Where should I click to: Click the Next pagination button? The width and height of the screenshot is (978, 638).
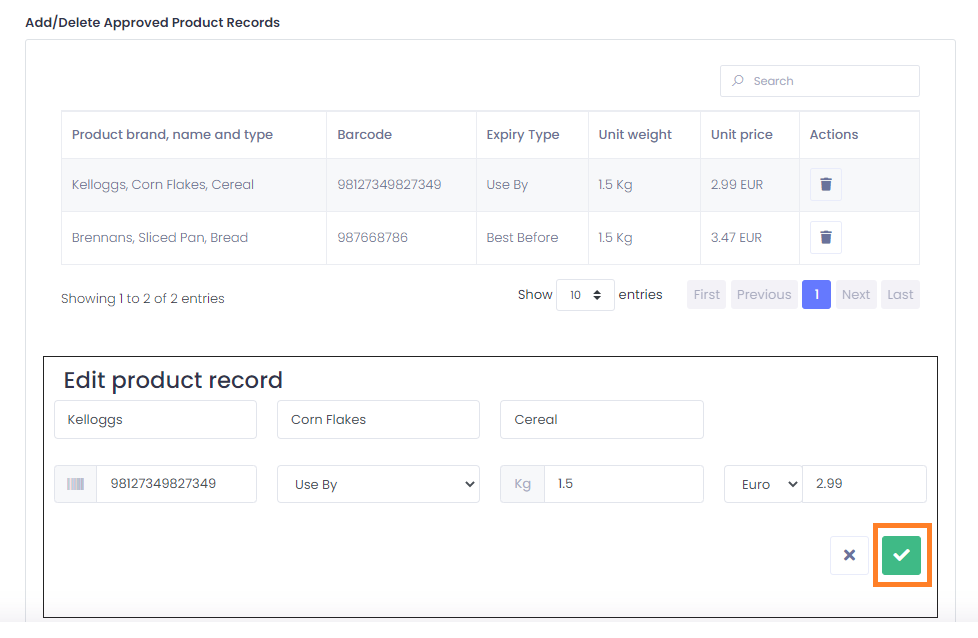pos(856,294)
